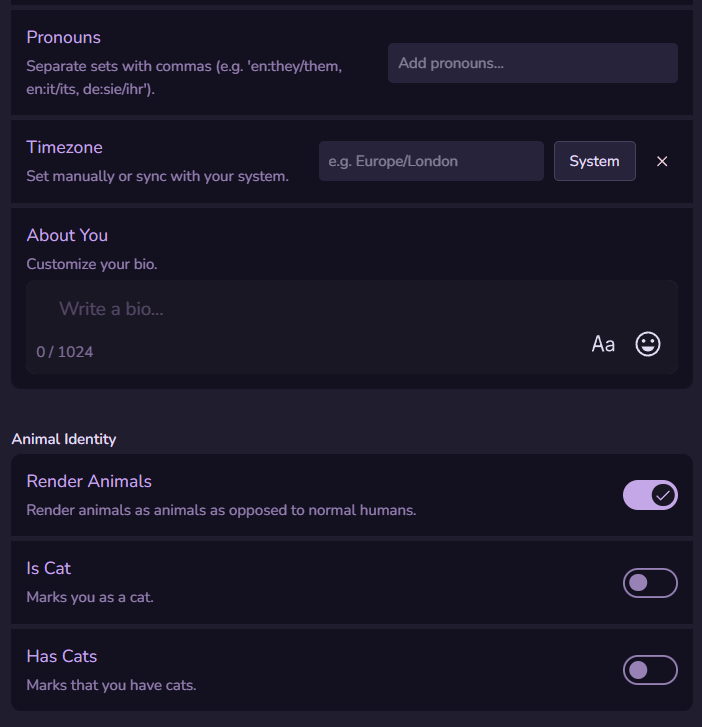The height and width of the screenshot is (727, 702).
Task: Open the Aa text formatting options
Action: point(603,345)
